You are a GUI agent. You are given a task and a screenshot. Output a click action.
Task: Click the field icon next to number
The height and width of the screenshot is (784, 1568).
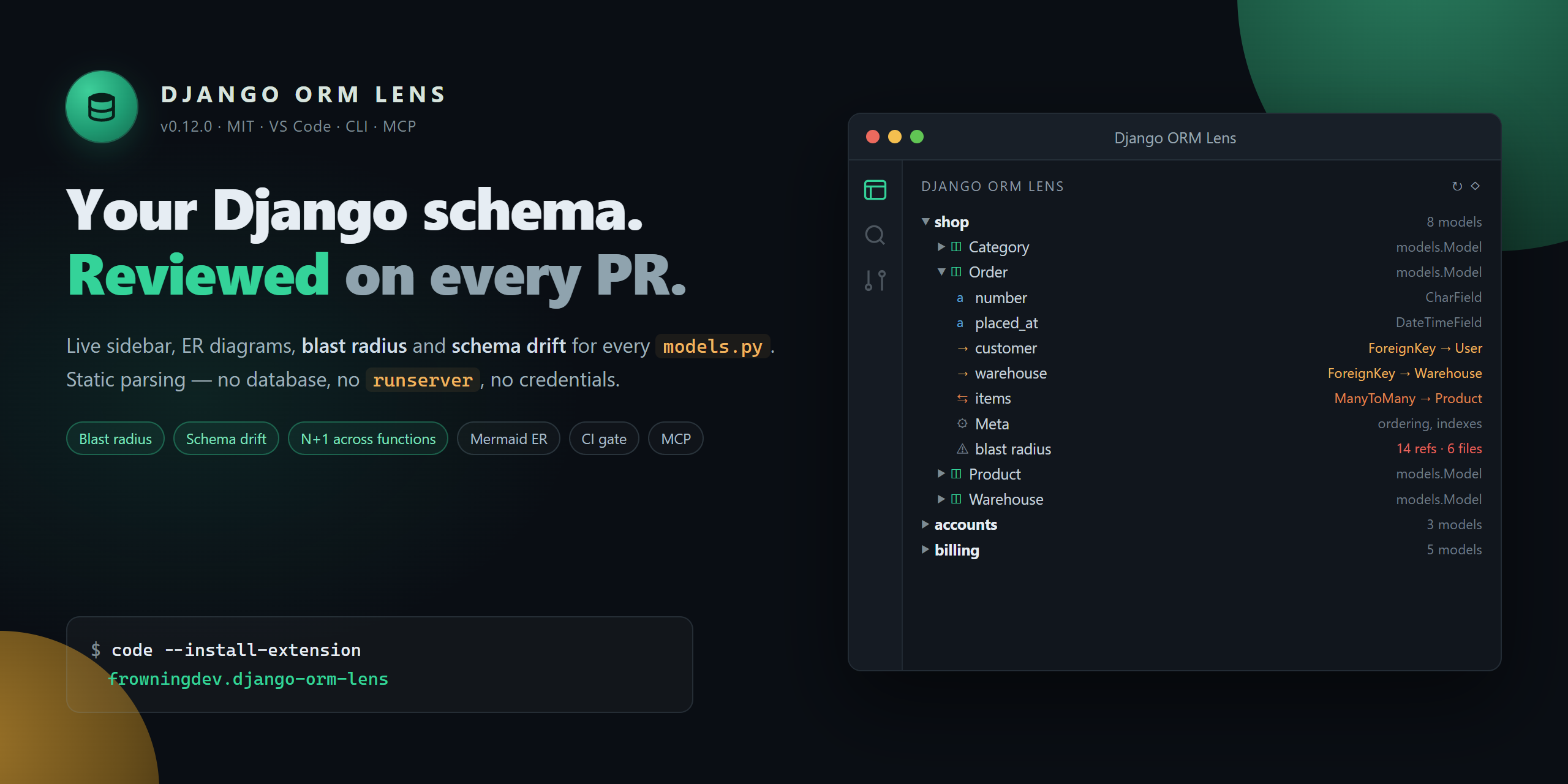(960, 298)
